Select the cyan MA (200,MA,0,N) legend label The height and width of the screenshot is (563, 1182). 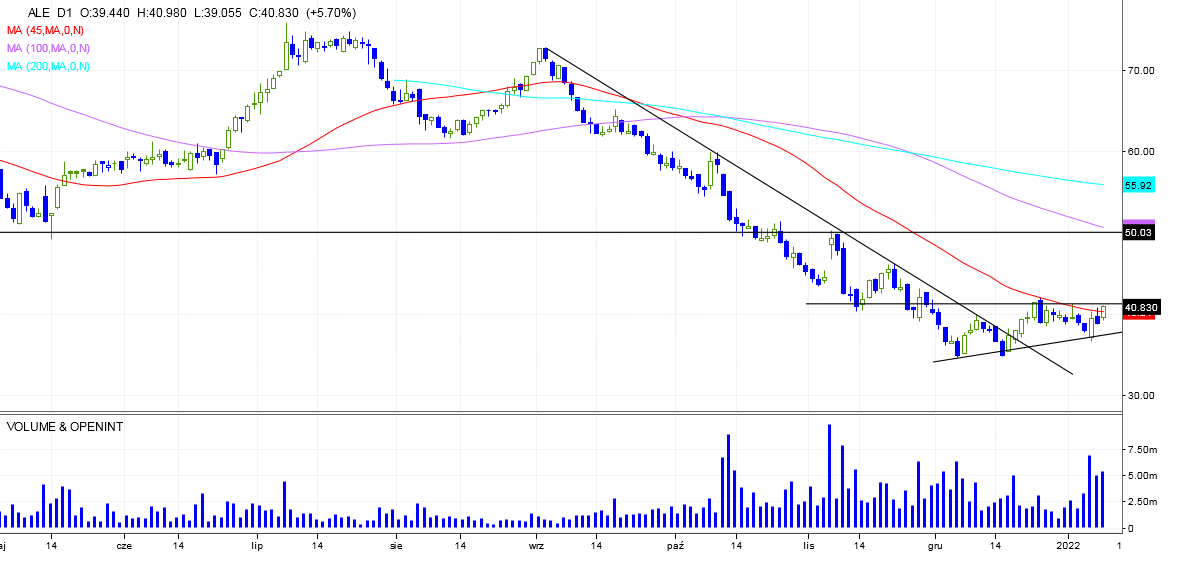[x=48, y=66]
